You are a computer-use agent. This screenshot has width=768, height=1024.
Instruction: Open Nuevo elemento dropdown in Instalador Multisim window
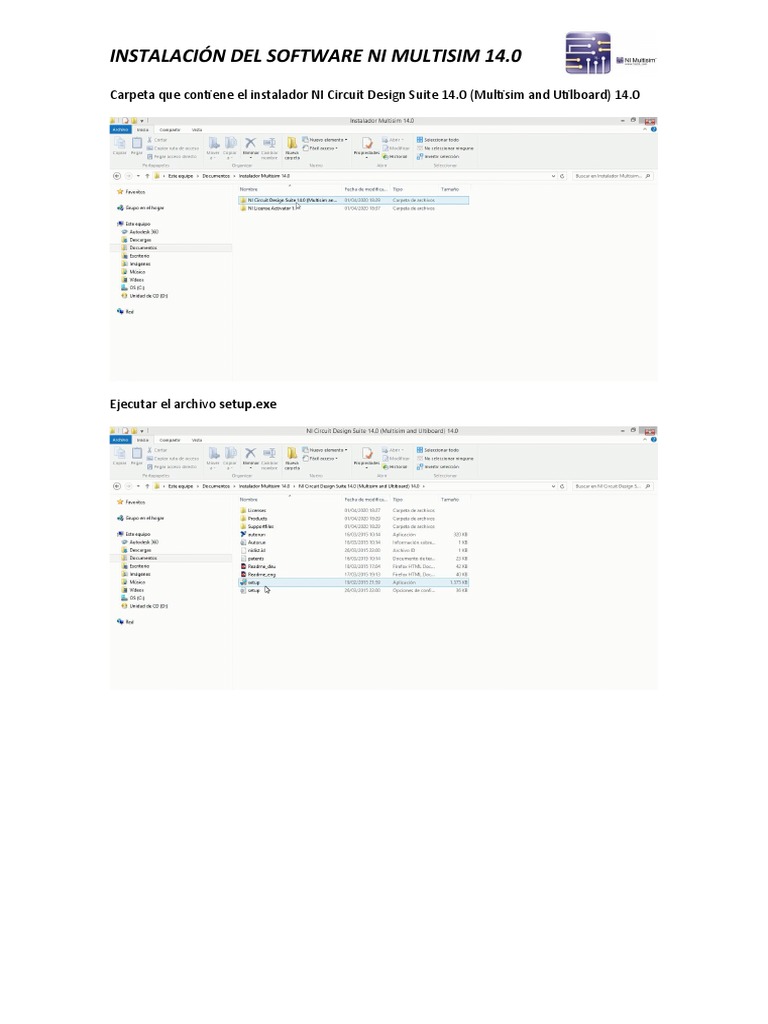coord(325,140)
